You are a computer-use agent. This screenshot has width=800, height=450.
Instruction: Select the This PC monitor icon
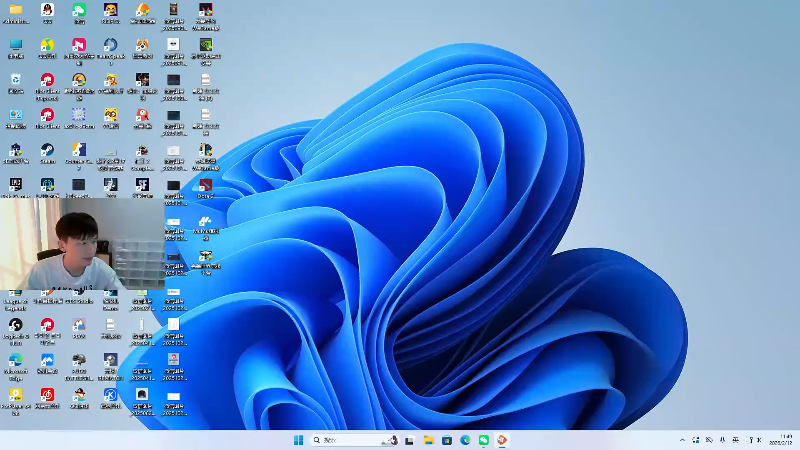(16, 45)
